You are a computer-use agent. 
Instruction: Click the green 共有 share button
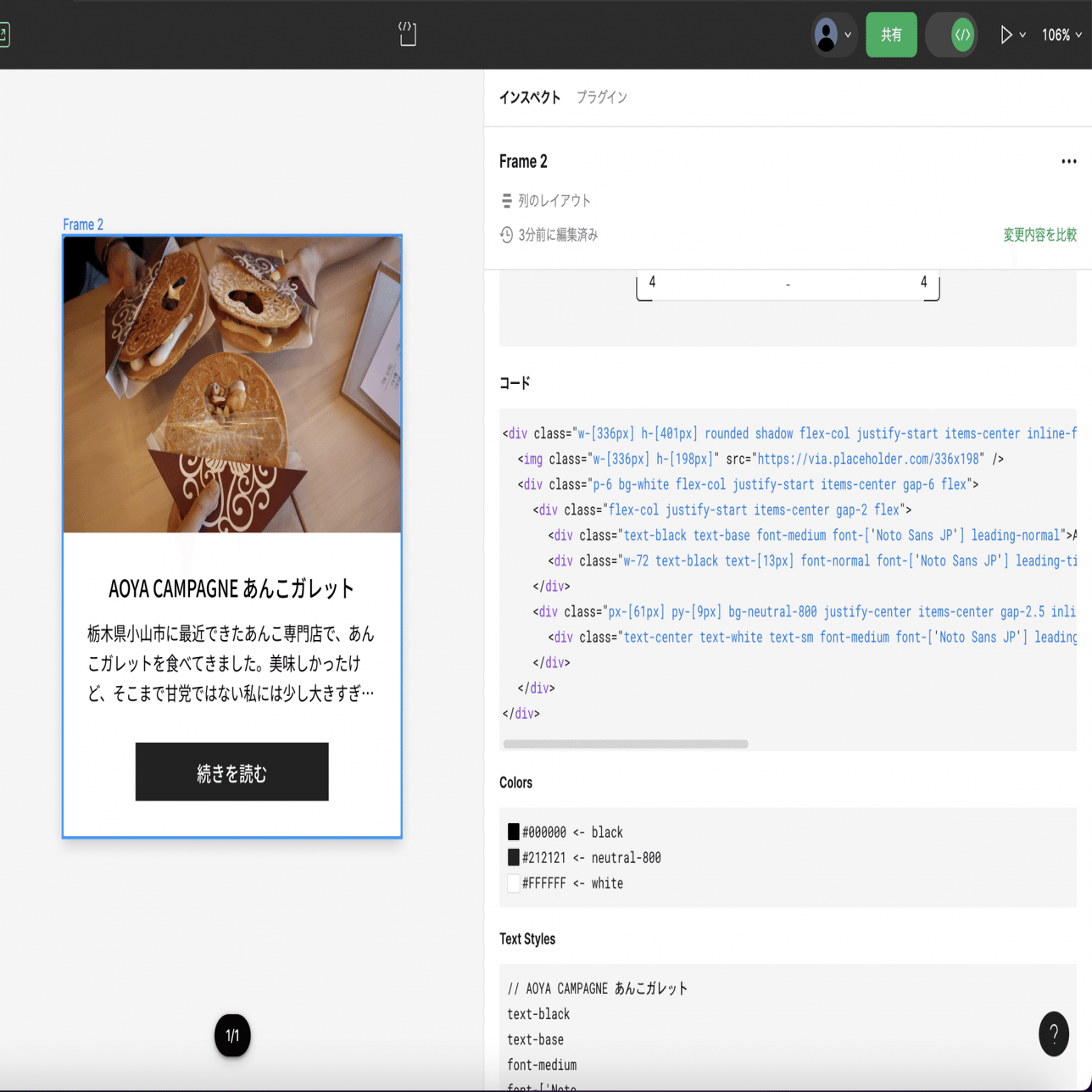(891, 35)
